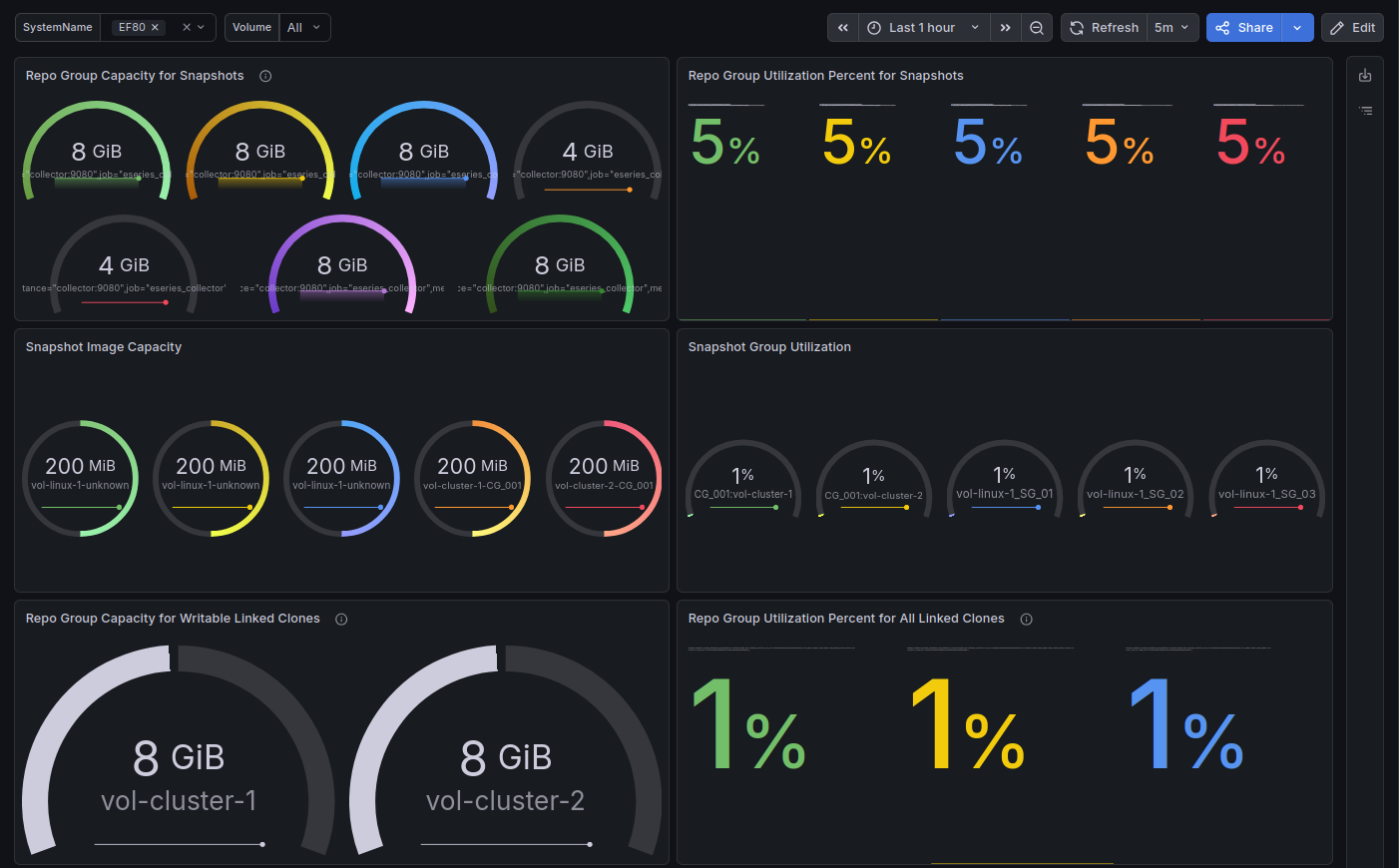Select the vol-cluster-2-CG_001 200 MiB gauge
Viewport: 1399px width, 868px height.
point(604,478)
